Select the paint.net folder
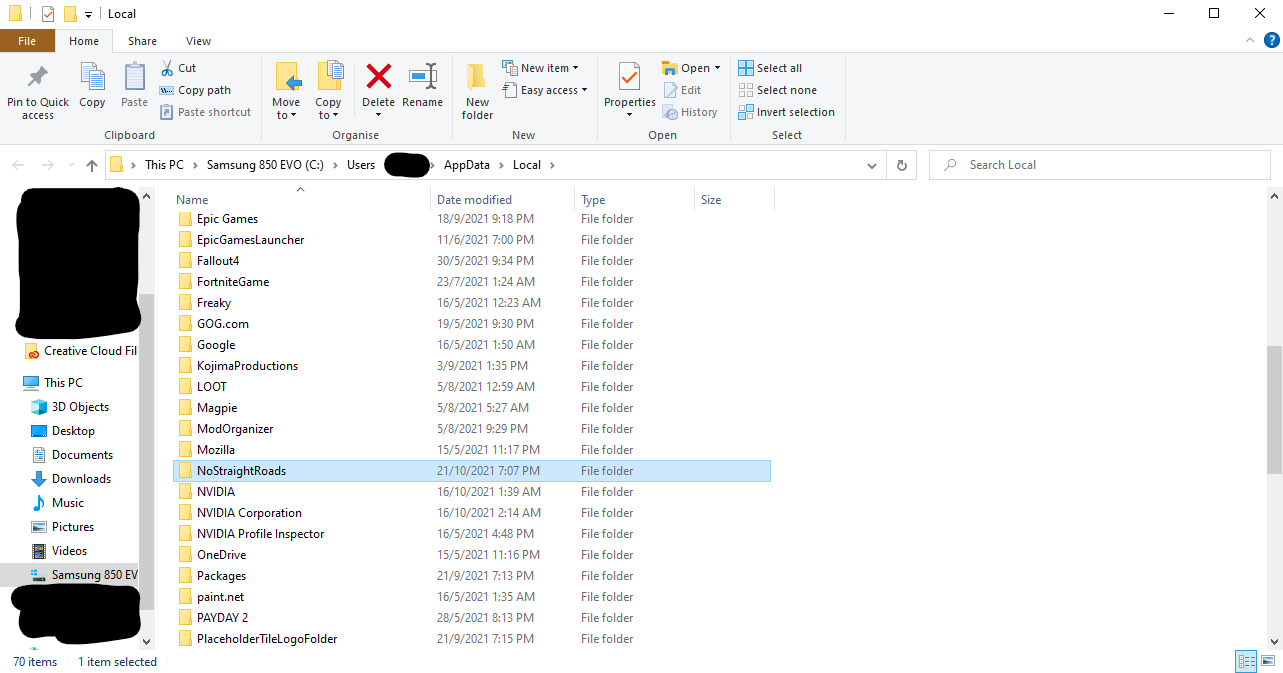The image size is (1283, 673). click(472, 597)
